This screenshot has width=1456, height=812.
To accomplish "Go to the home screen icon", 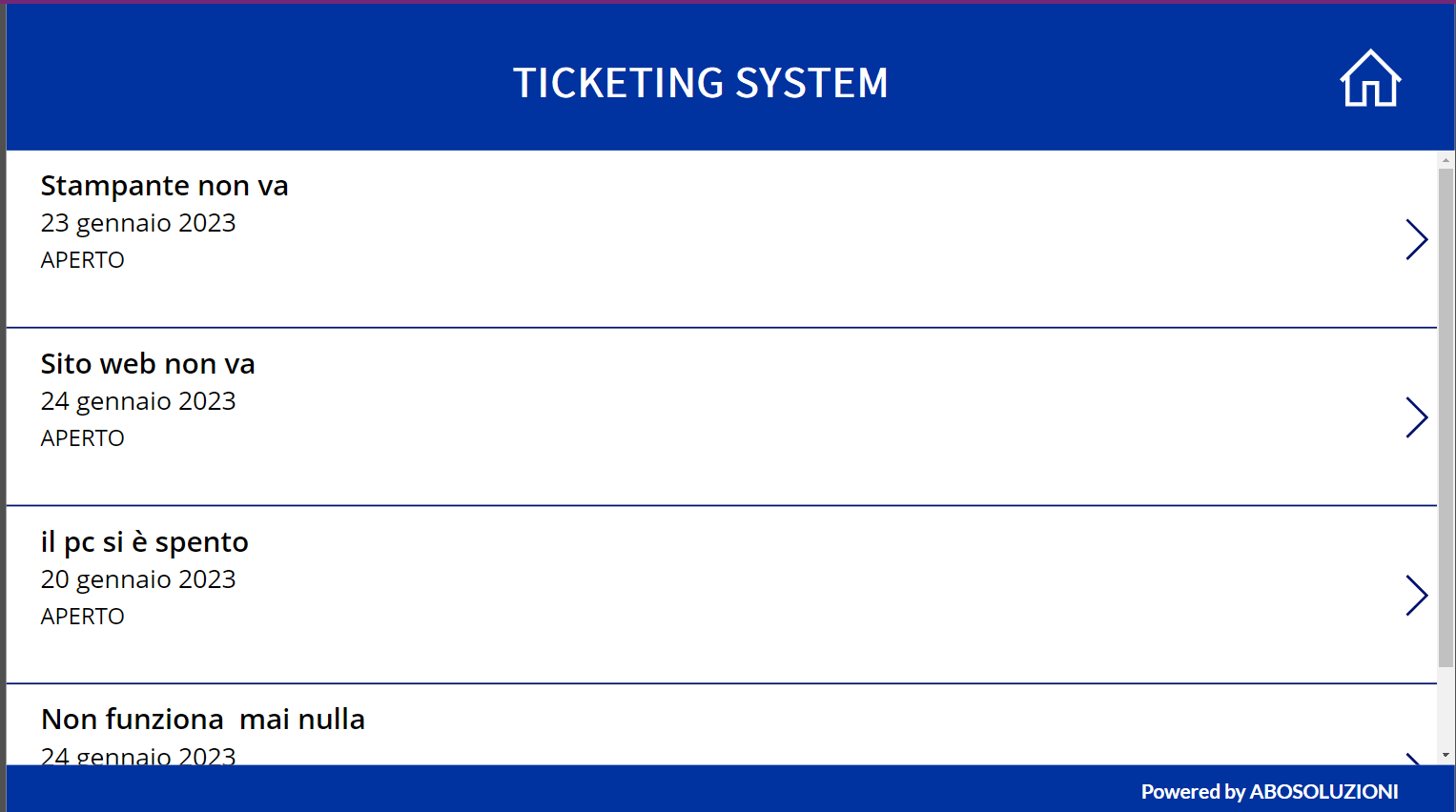I will point(1370,79).
